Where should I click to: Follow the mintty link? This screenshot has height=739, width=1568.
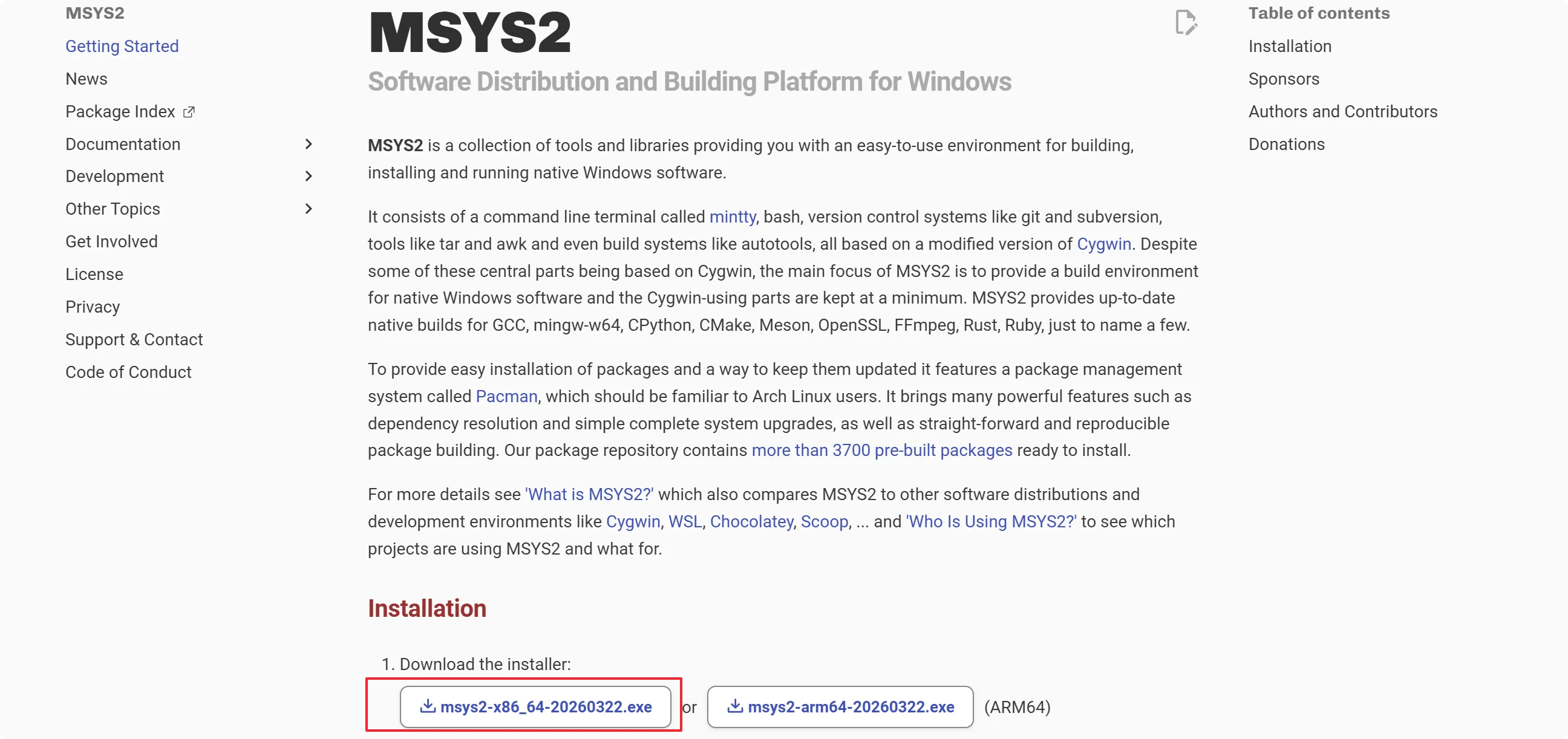[x=732, y=217]
